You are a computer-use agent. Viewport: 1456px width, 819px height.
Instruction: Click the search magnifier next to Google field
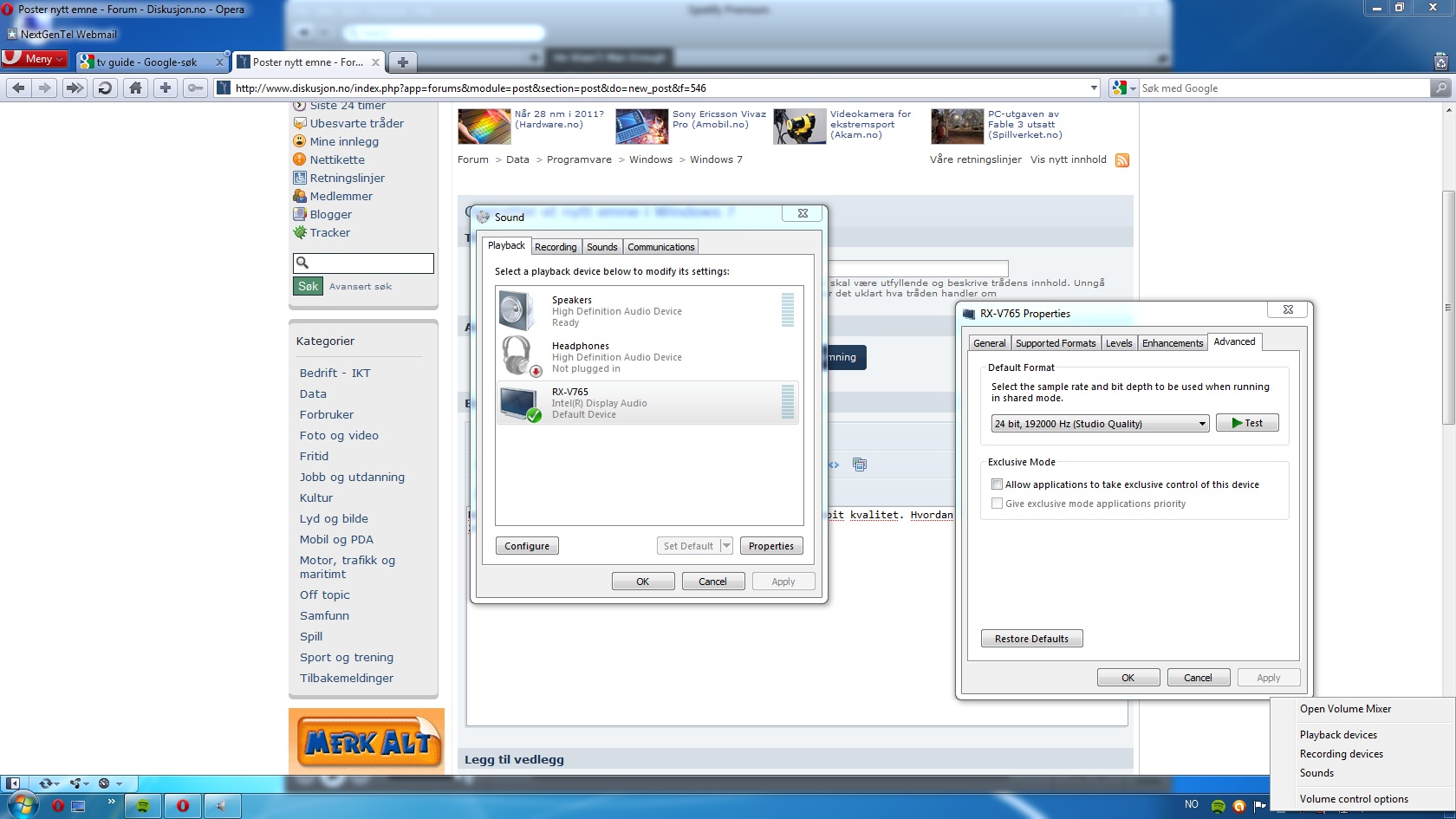pos(1440,88)
